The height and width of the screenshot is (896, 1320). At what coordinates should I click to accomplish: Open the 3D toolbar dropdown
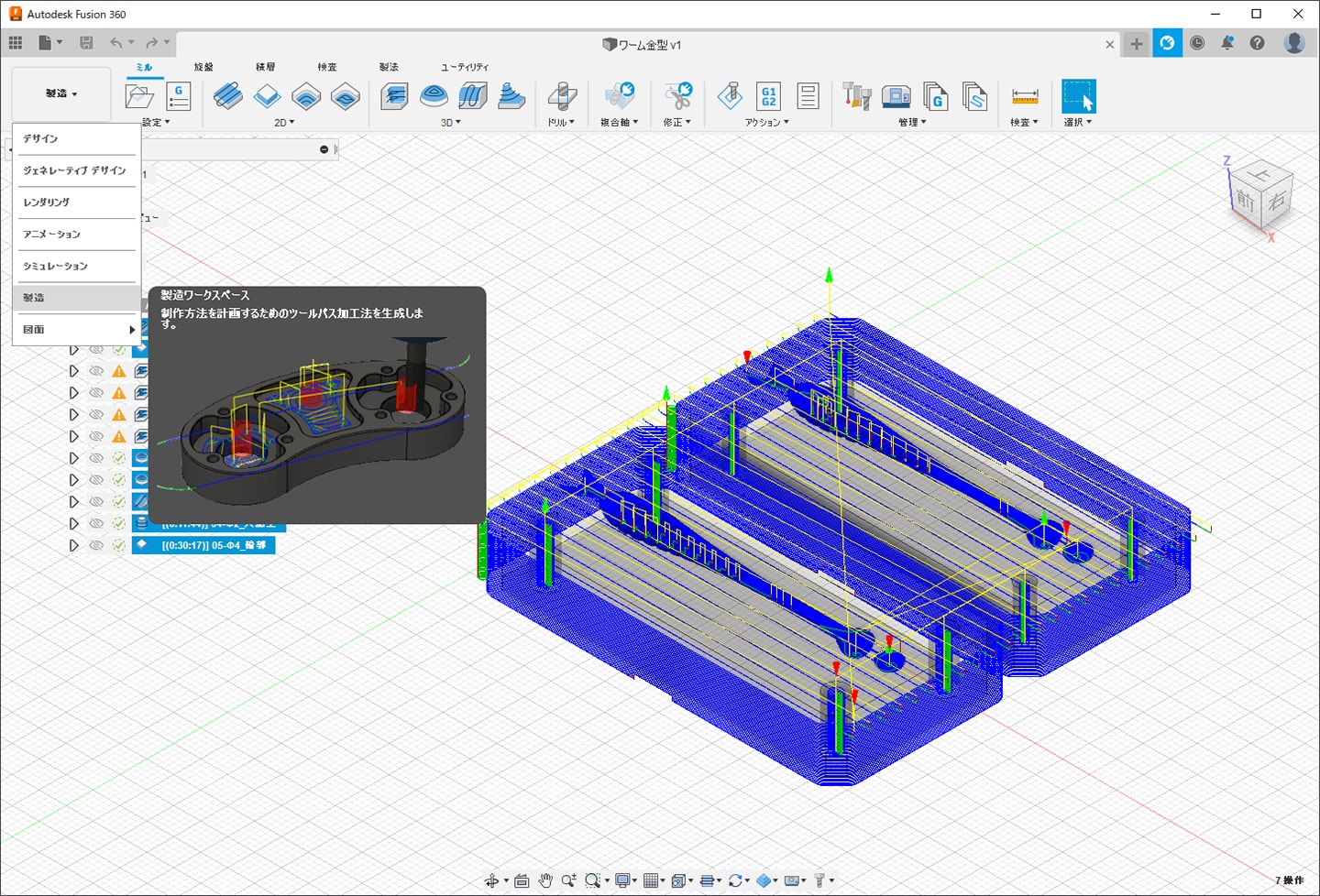[x=451, y=122]
